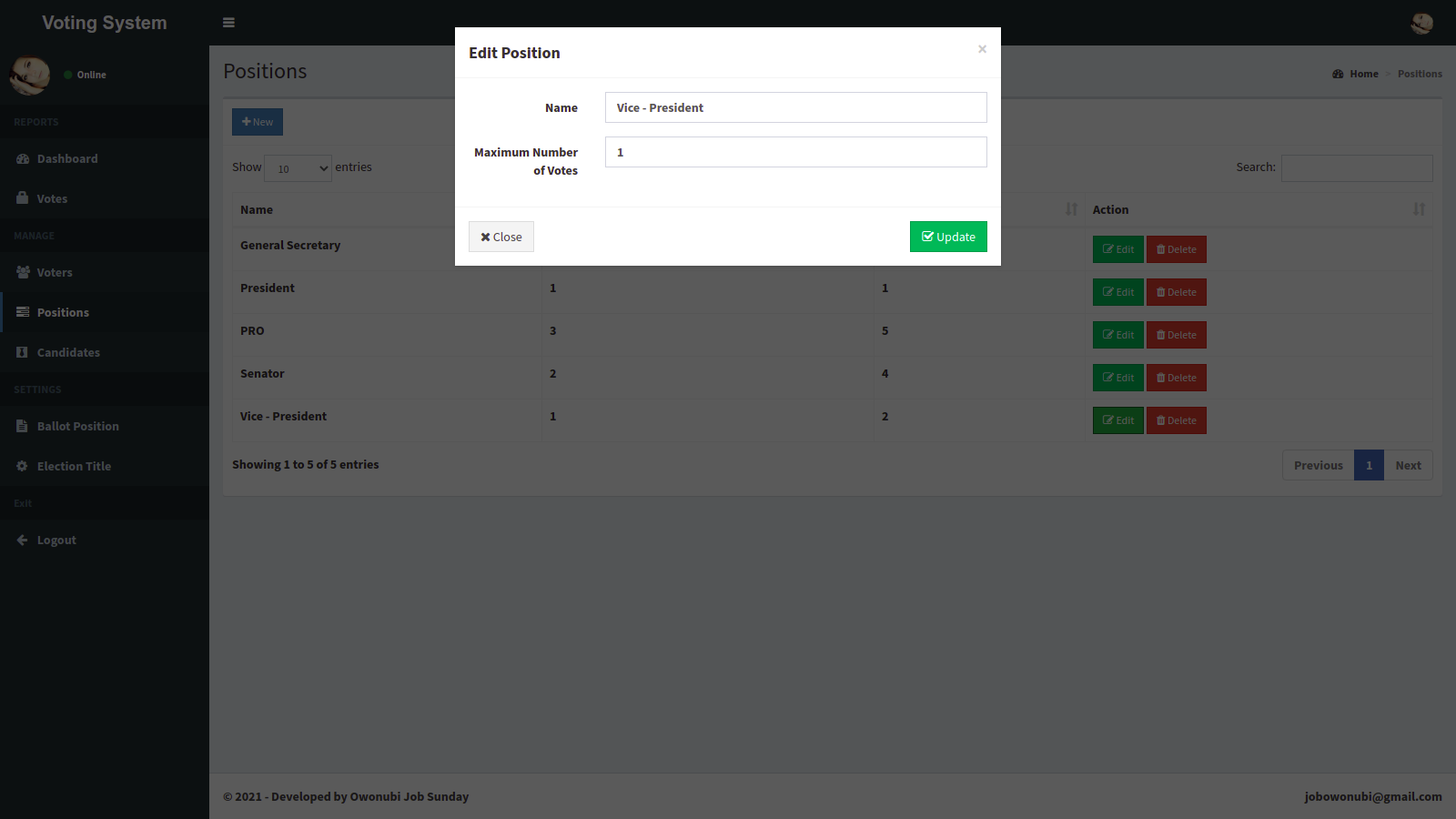Open Ballot Position settings
Screen dimensions: 1456x819
pos(105,426)
